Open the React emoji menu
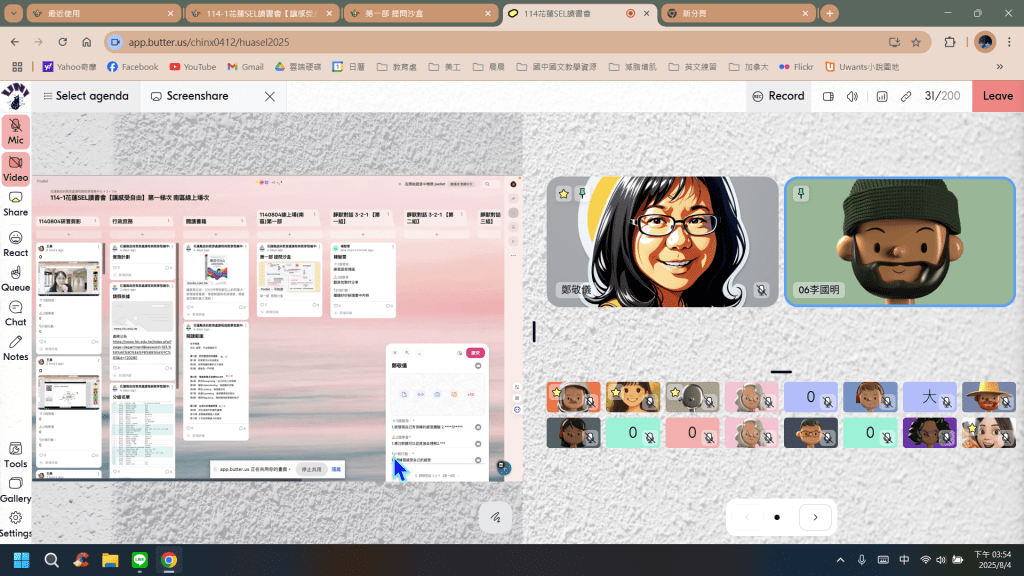 click(16, 243)
